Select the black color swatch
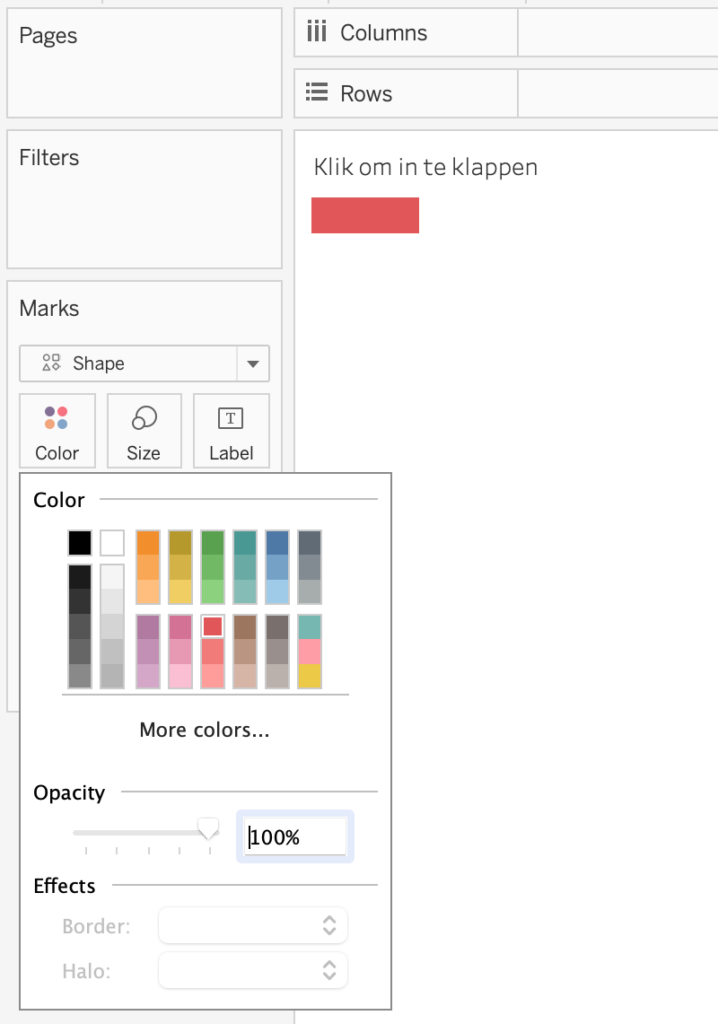Screen dimensions: 718x1024 [80, 543]
